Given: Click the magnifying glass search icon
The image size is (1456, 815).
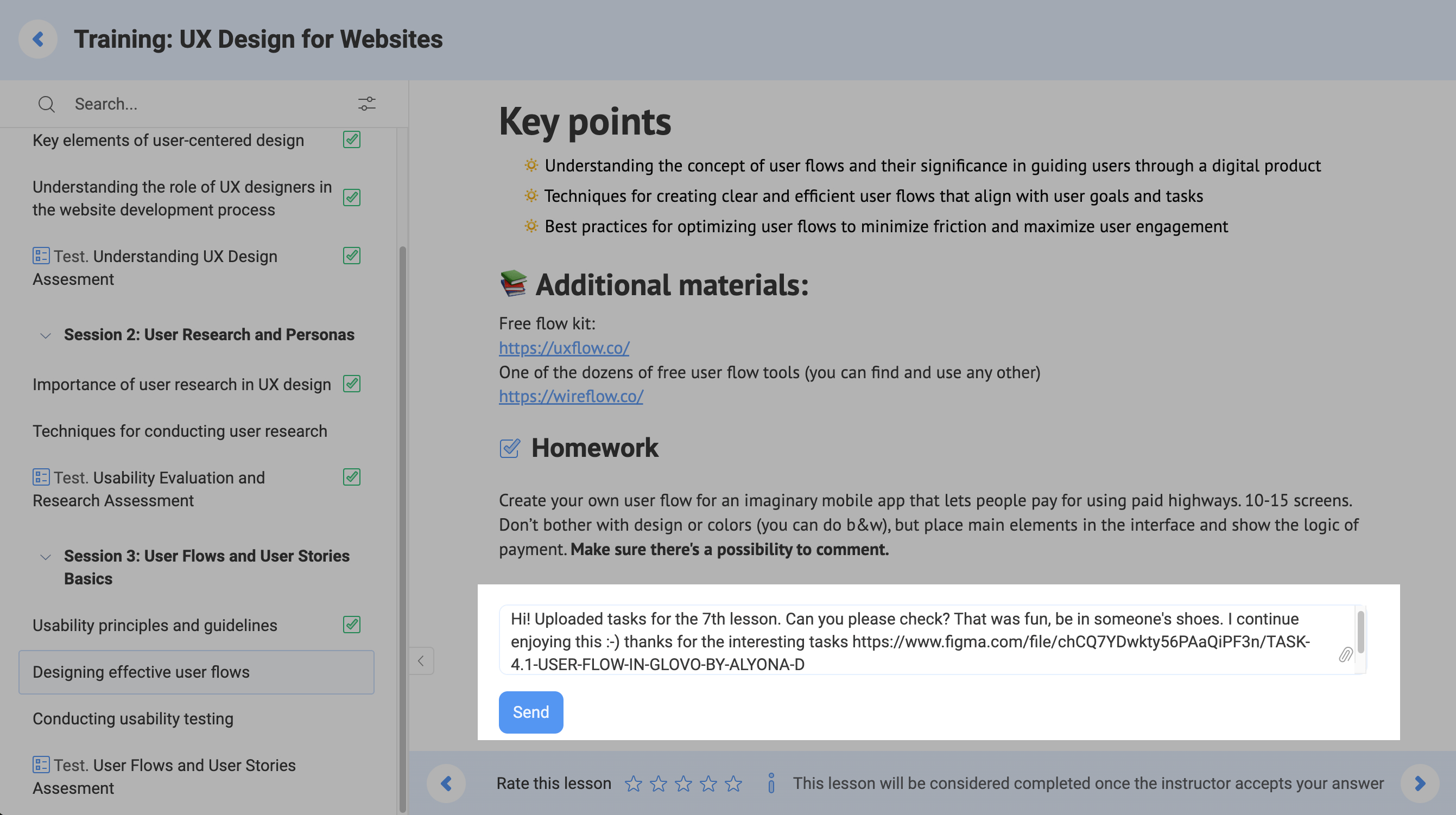Looking at the screenshot, I should [x=46, y=104].
